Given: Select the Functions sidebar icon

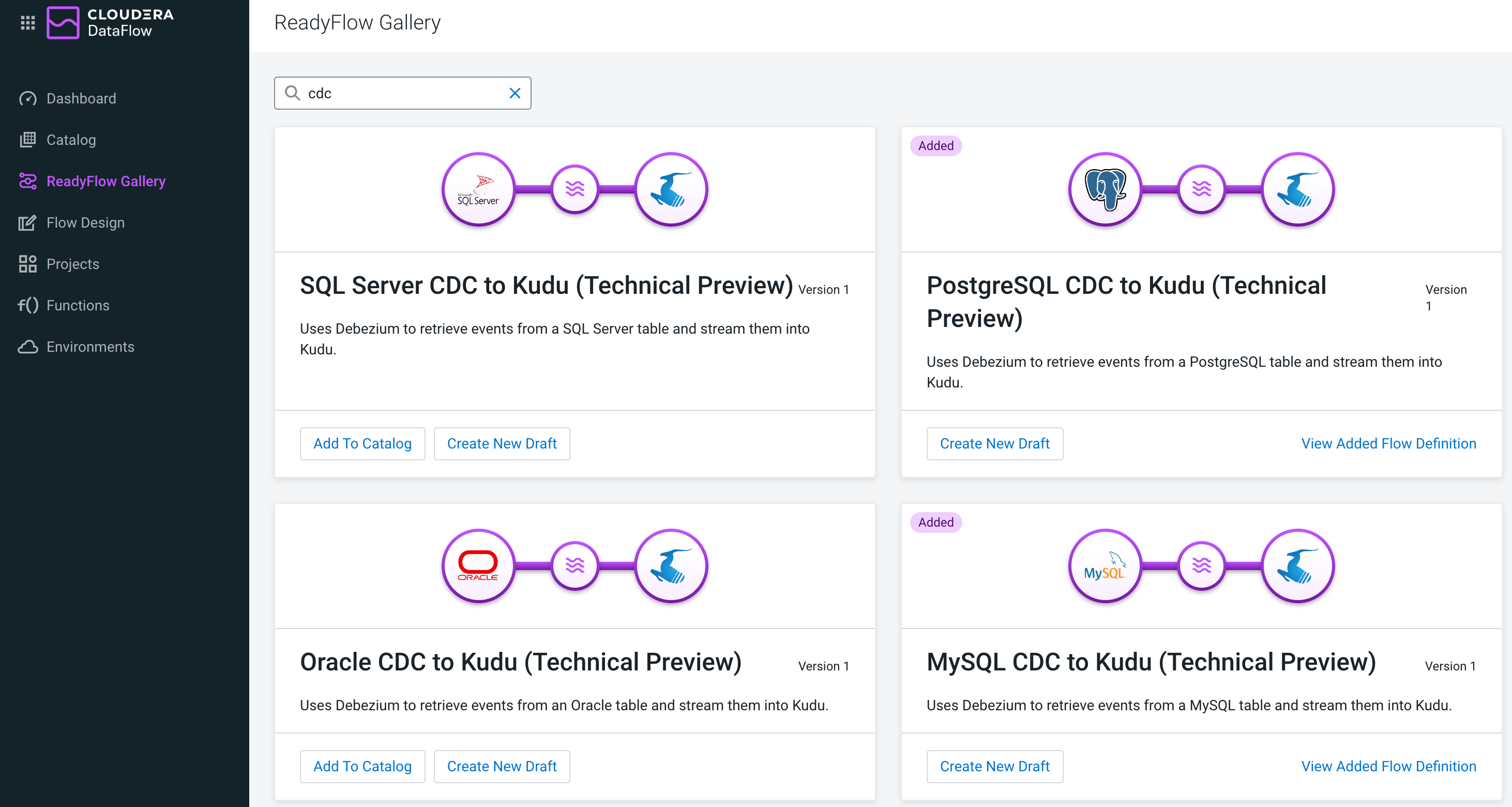Looking at the screenshot, I should click(x=27, y=305).
